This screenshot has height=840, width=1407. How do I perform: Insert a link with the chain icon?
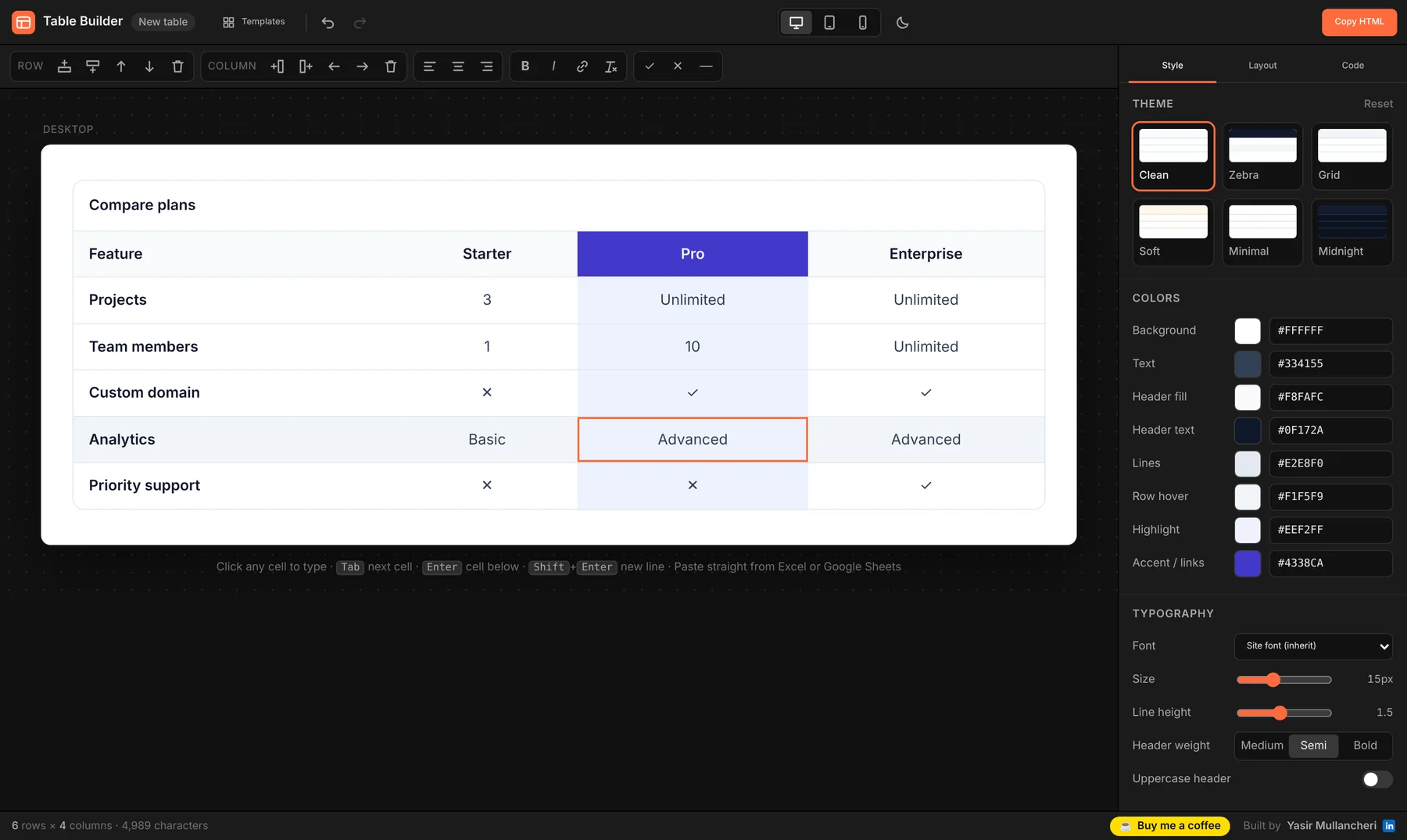coord(582,66)
